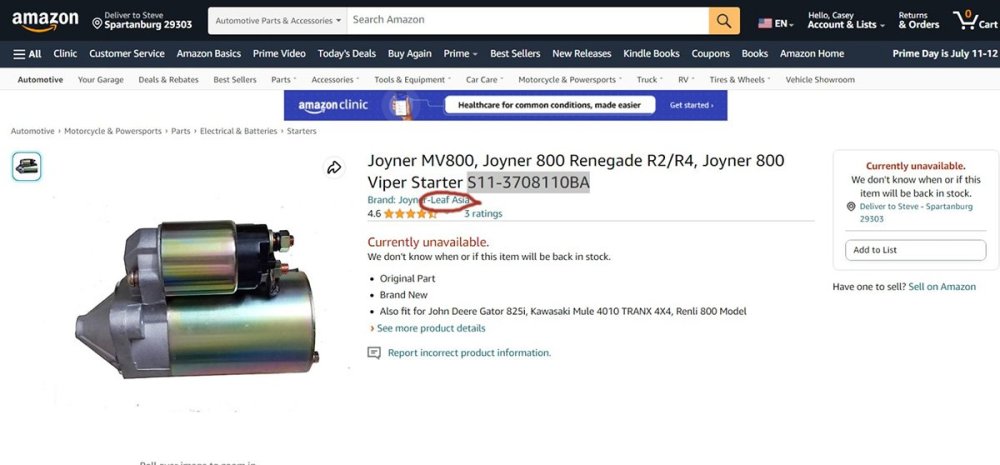The image size is (1000, 465).
Task: Expand the 'RV' dropdown
Action: (x=686, y=80)
